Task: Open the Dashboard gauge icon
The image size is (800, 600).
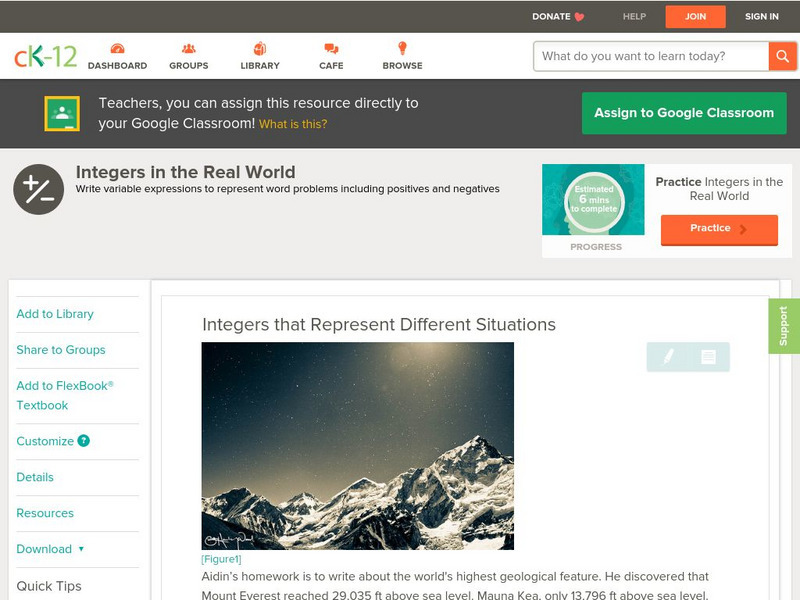Action: [x=117, y=48]
